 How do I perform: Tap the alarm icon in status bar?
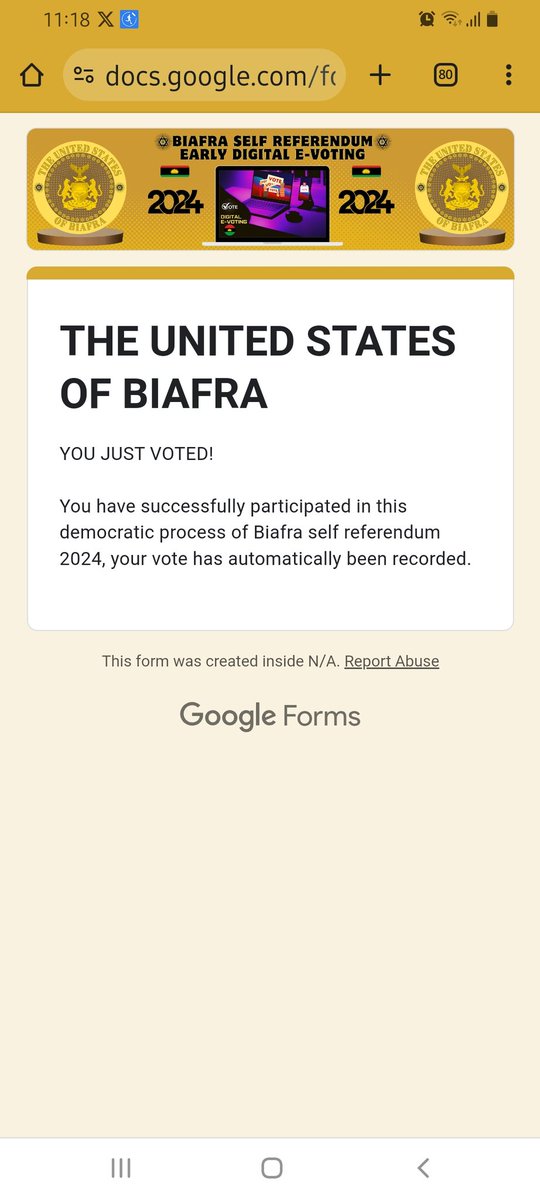pos(427,19)
